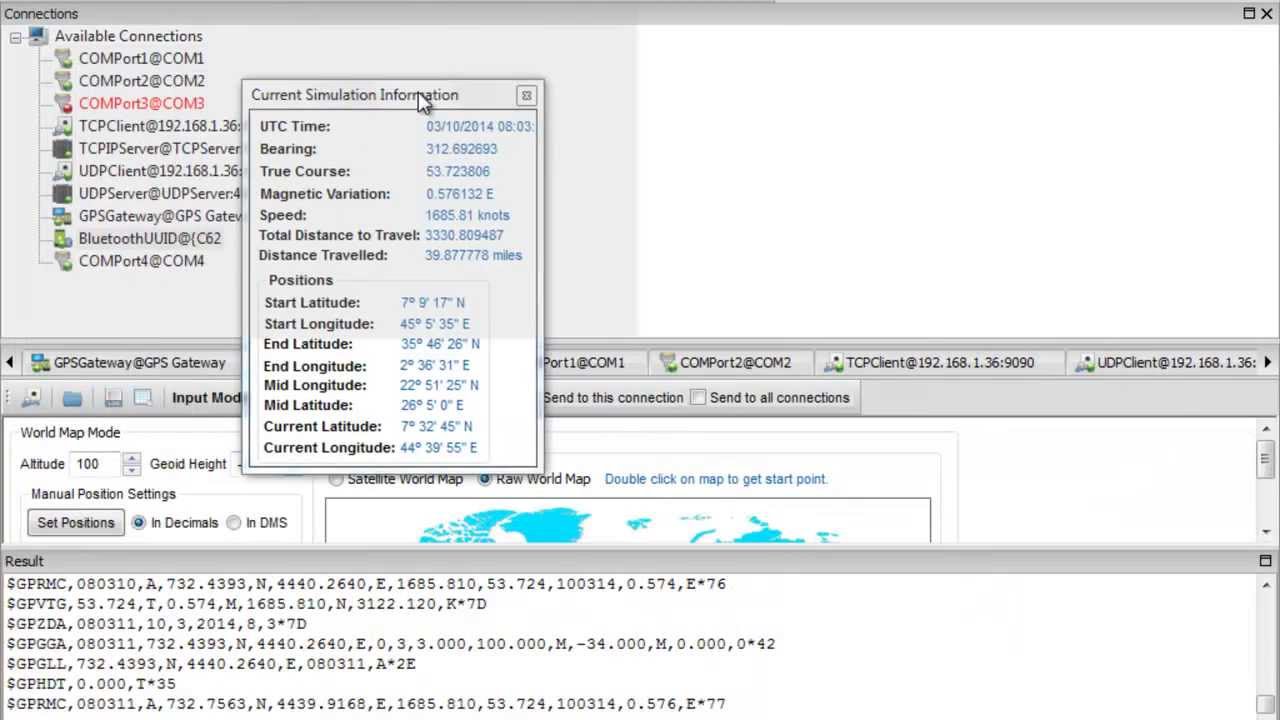
Task: Click the window view toolbar icon
Action: [x=142, y=397]
